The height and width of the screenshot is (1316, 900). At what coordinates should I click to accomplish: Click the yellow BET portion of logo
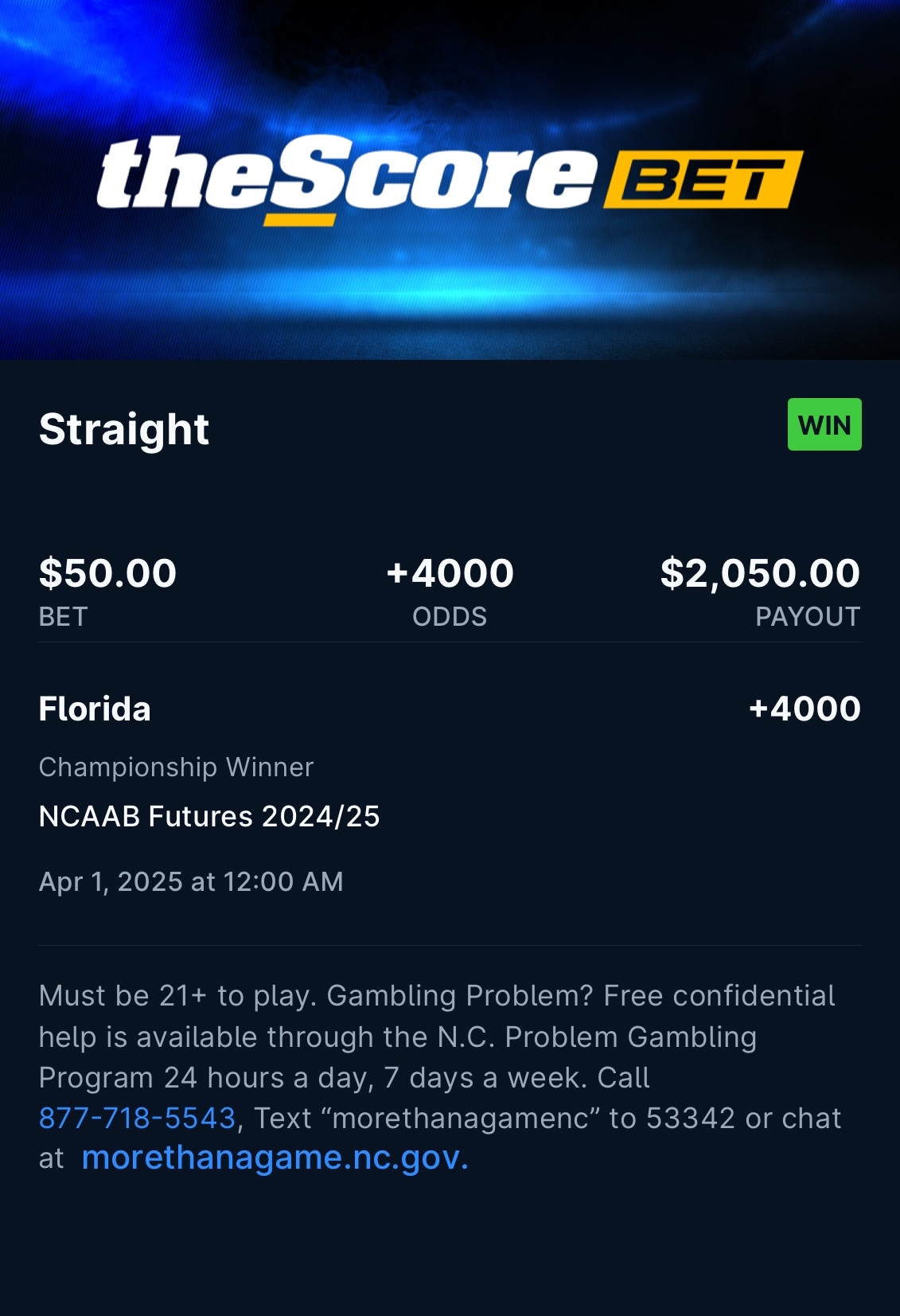[703, 180]
